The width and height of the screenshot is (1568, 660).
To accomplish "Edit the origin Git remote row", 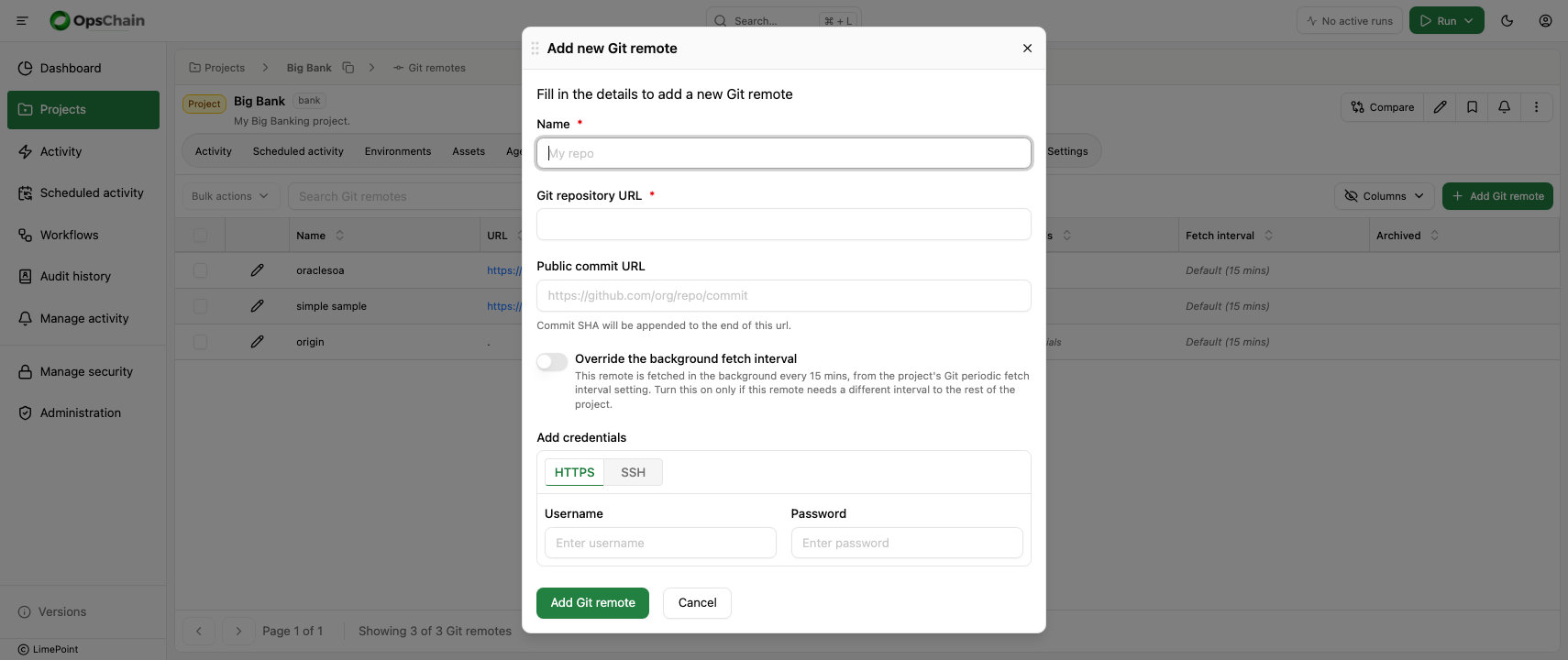I will tap(257, 342).
